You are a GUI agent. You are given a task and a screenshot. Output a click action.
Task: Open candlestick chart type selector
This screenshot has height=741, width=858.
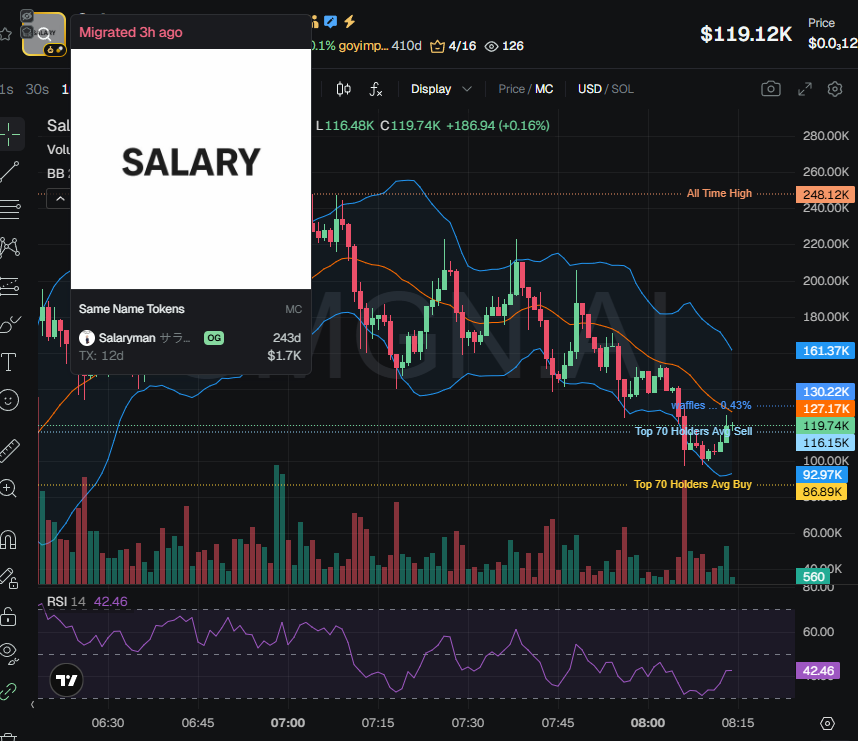pos(344,89)
